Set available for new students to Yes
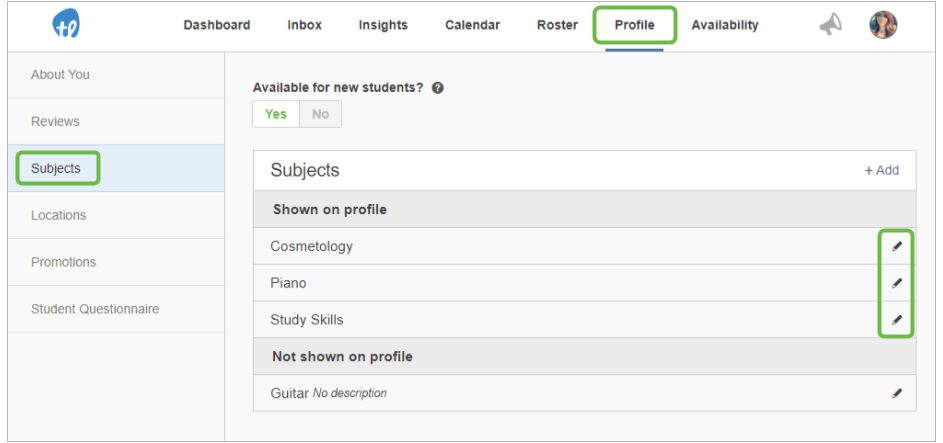Image resolution: width=943 pixels, height=443 pixels. [276, 114]
